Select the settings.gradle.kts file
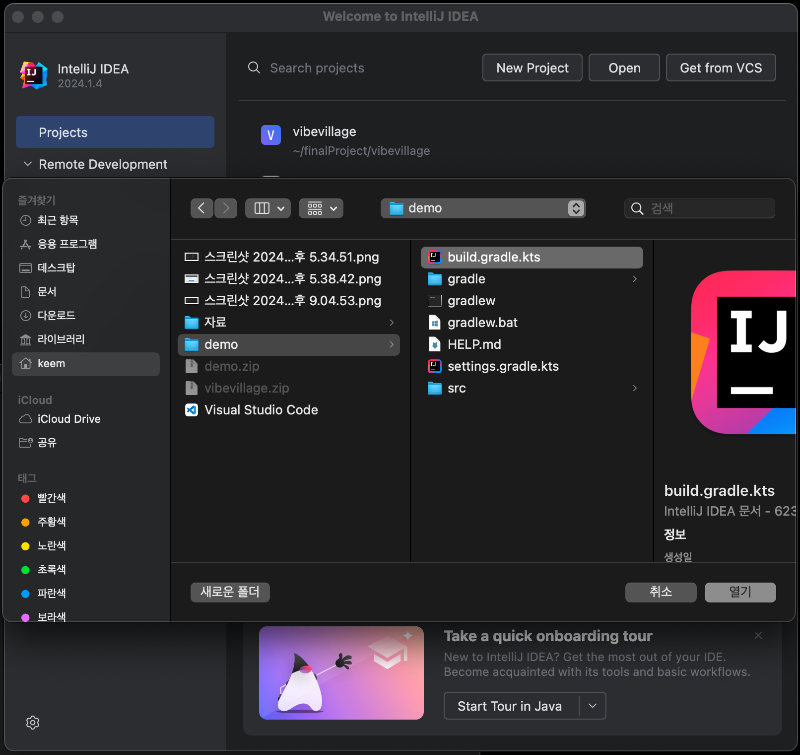 tap(532, 366)
